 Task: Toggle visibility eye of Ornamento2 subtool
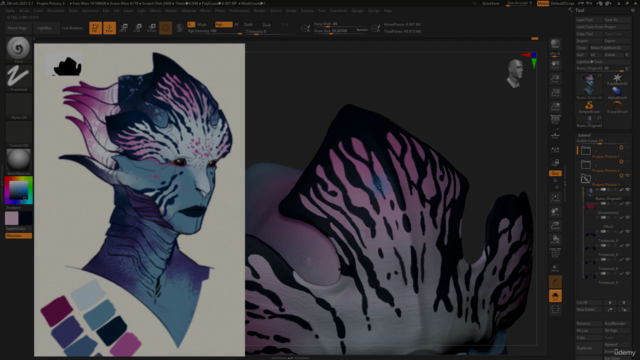coord(628,204)
